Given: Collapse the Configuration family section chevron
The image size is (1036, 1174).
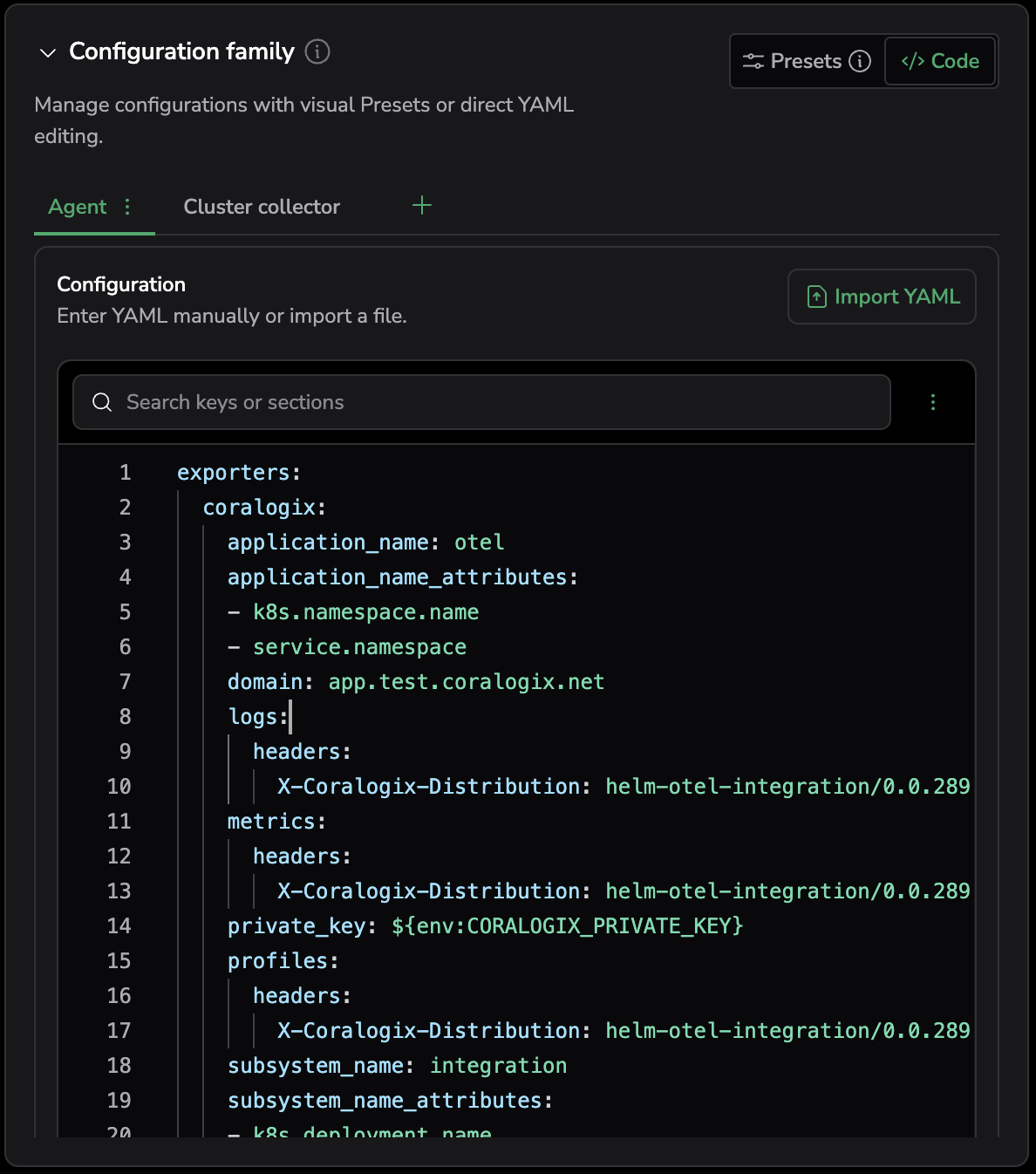Looking at the screenshot, I should point(48,53).
